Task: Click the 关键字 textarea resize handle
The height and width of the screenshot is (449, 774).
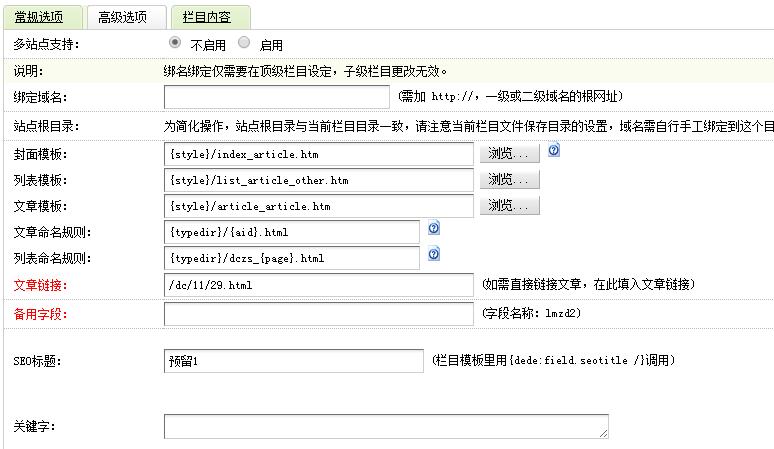Action: tap(603, 433)
